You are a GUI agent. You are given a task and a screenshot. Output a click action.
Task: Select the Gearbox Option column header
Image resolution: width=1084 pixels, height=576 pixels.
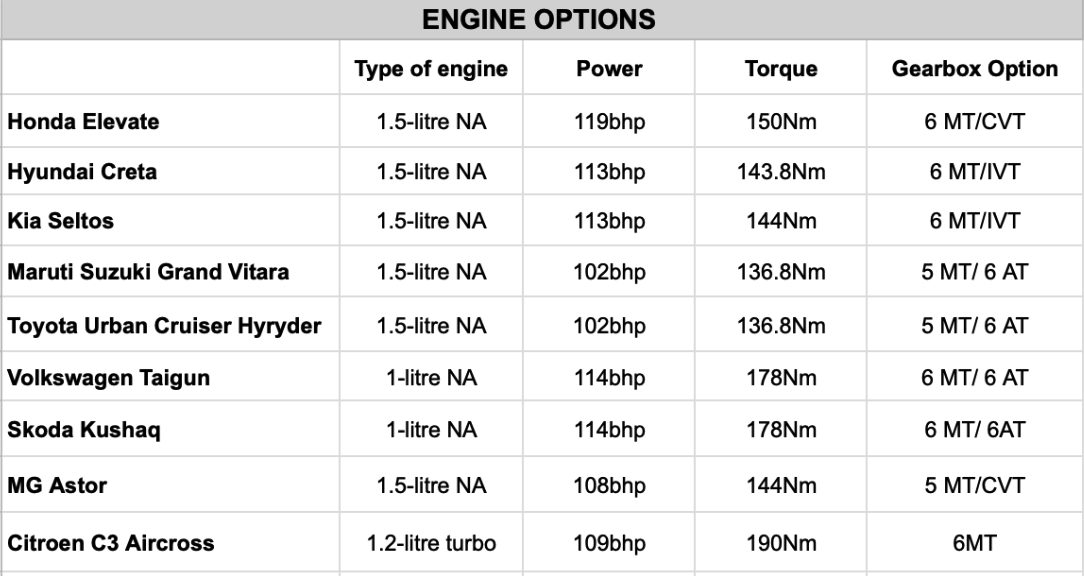(974, 69)
